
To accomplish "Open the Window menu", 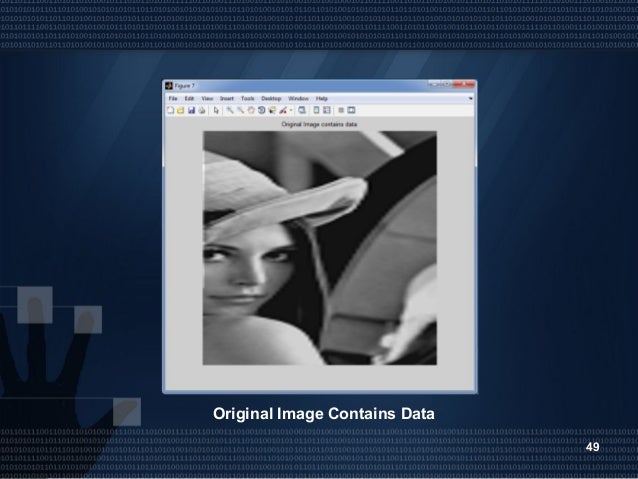I will 298,98.
